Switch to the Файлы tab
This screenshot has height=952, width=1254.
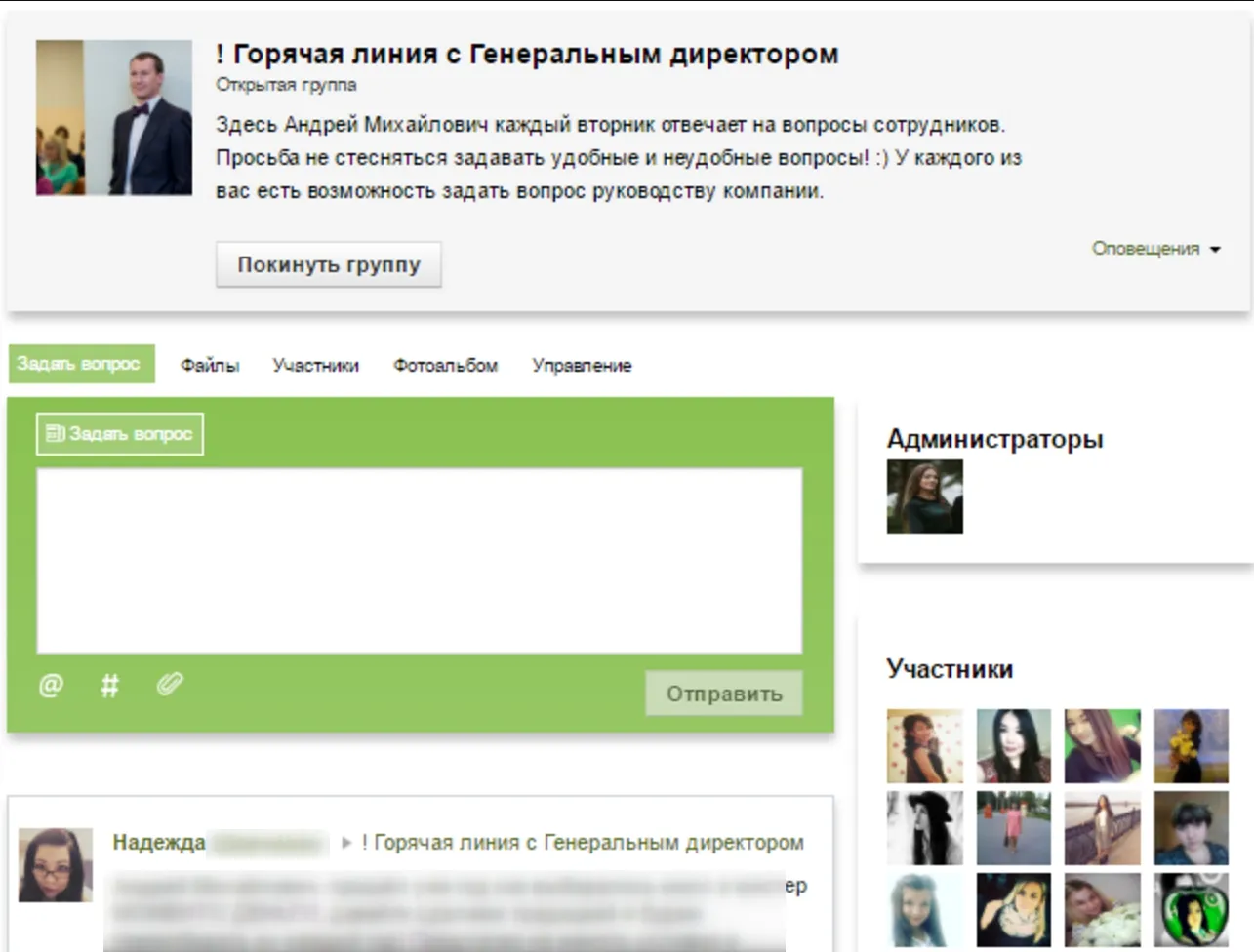(x=210, y=366)
